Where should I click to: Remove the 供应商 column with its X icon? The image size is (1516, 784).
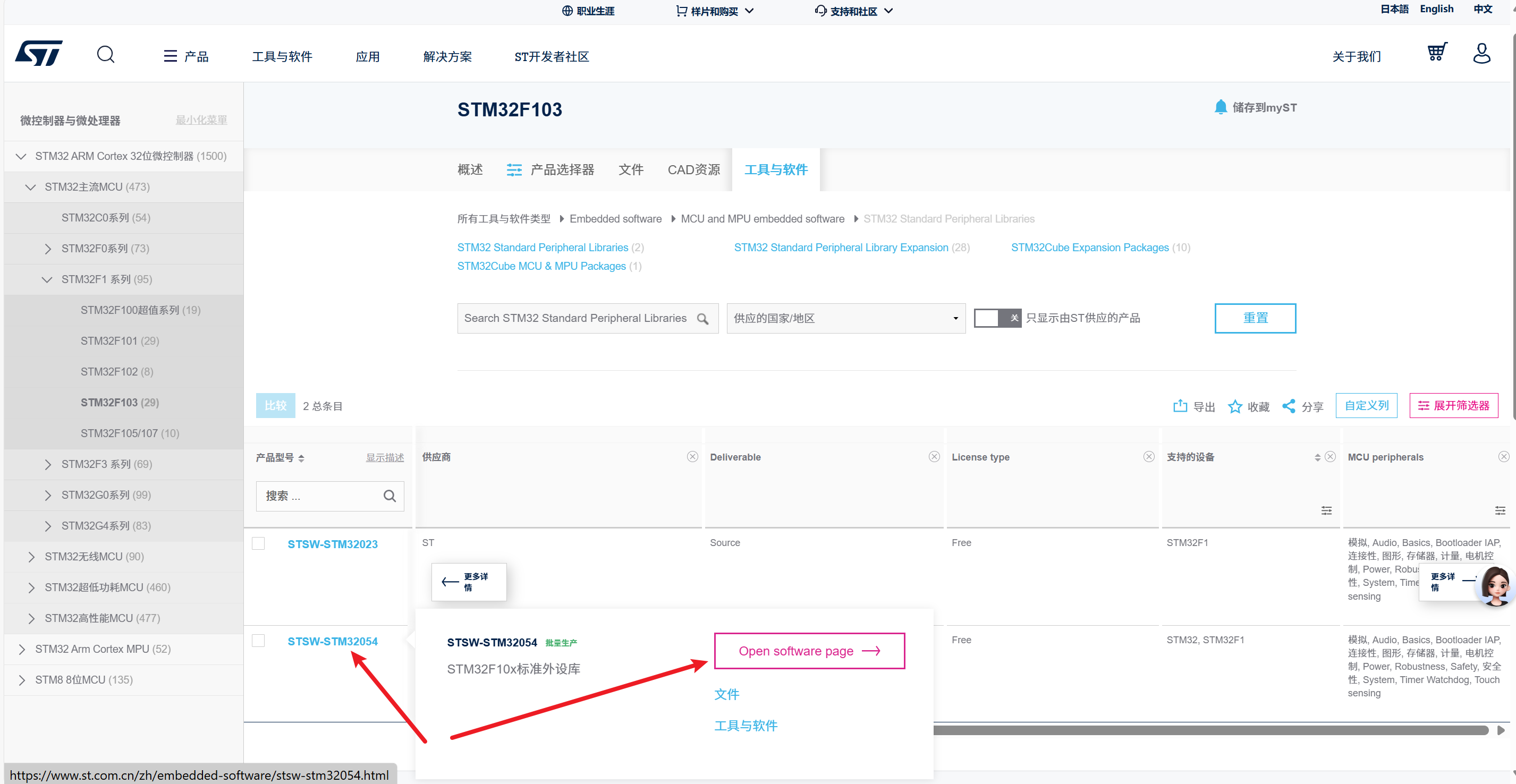click(692, 457)
